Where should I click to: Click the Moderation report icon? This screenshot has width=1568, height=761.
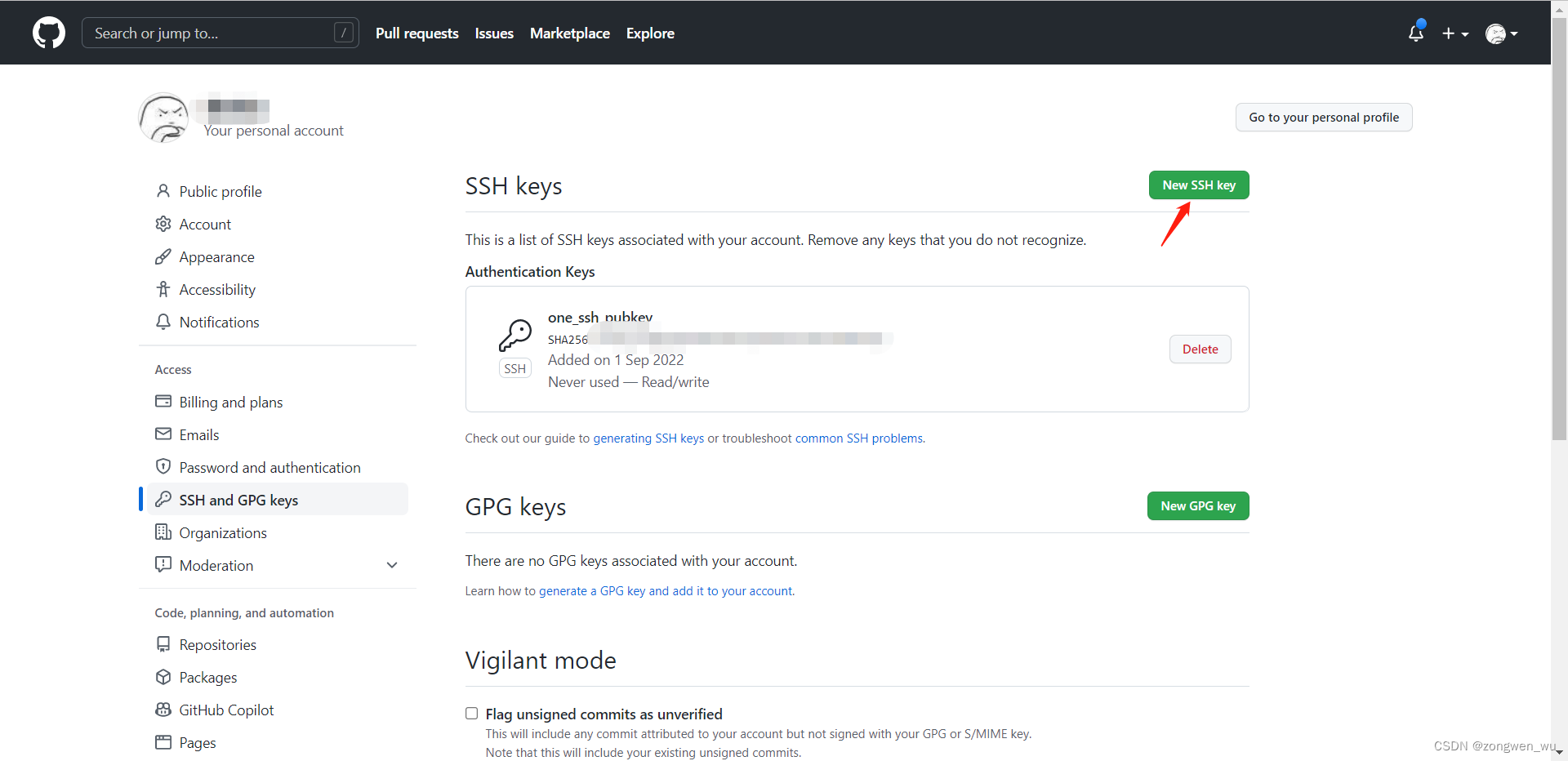click(163, 565)
